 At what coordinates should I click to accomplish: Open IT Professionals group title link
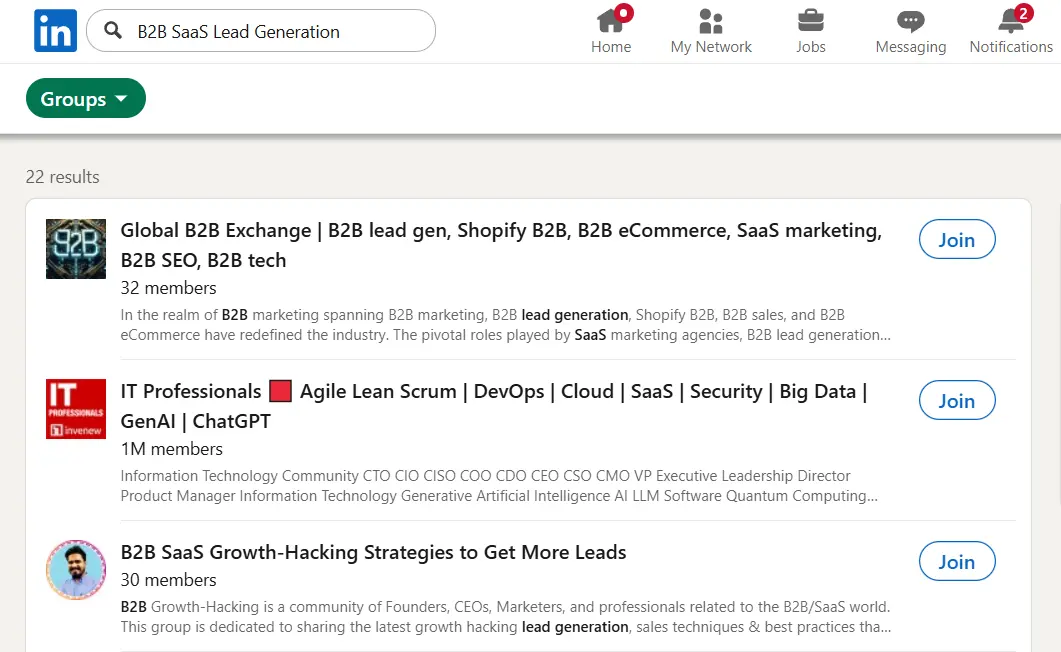pos(494,406)
